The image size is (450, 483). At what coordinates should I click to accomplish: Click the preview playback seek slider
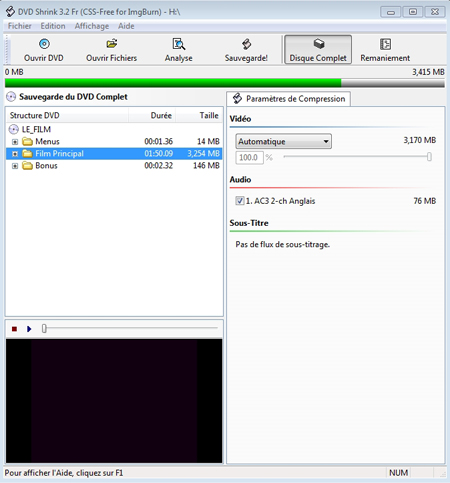tap(130, 328)
